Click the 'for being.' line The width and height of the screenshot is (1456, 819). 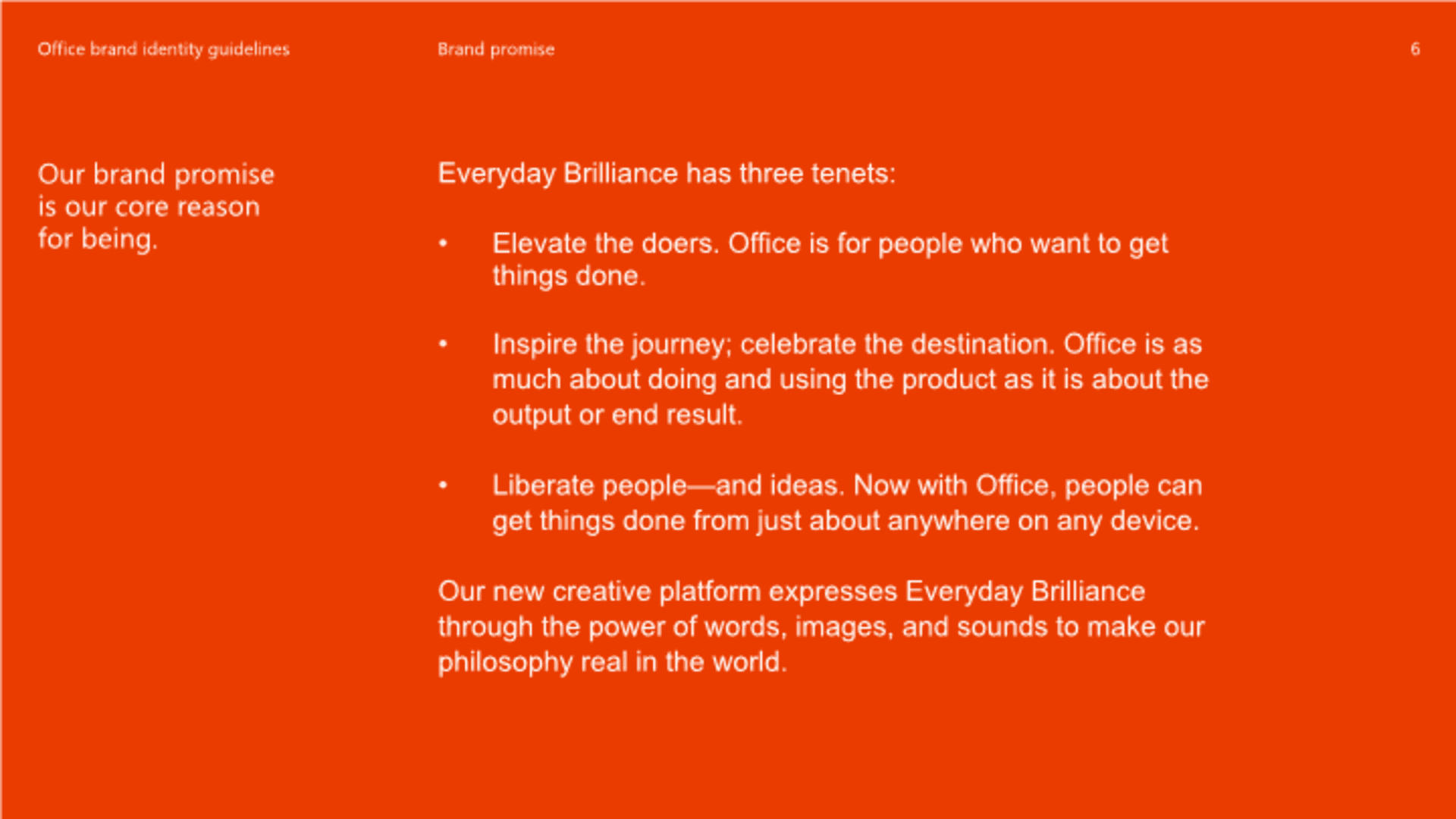(98, 239)
